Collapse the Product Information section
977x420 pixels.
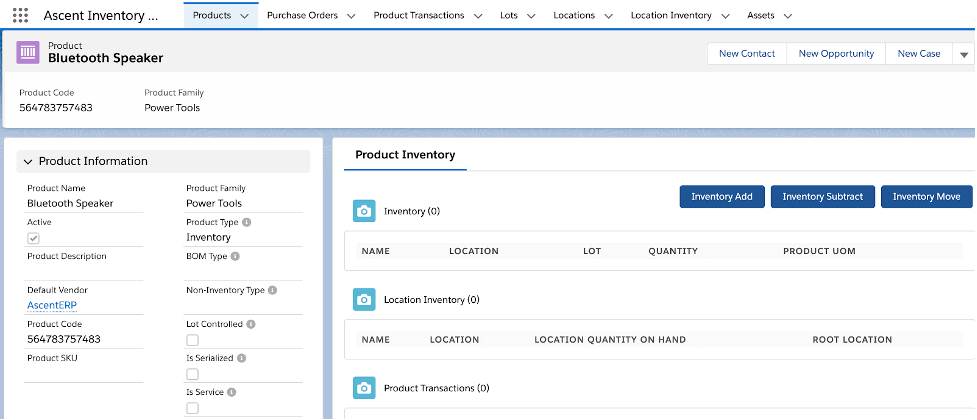28,162
